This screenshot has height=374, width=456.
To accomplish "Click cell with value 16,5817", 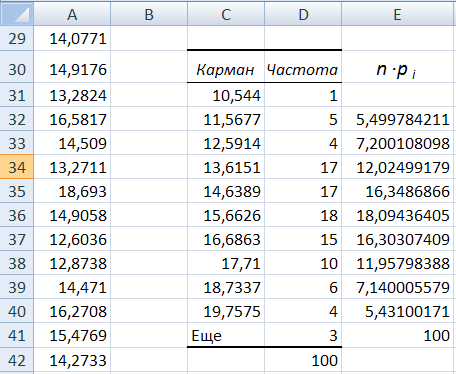I will point(72,119).
